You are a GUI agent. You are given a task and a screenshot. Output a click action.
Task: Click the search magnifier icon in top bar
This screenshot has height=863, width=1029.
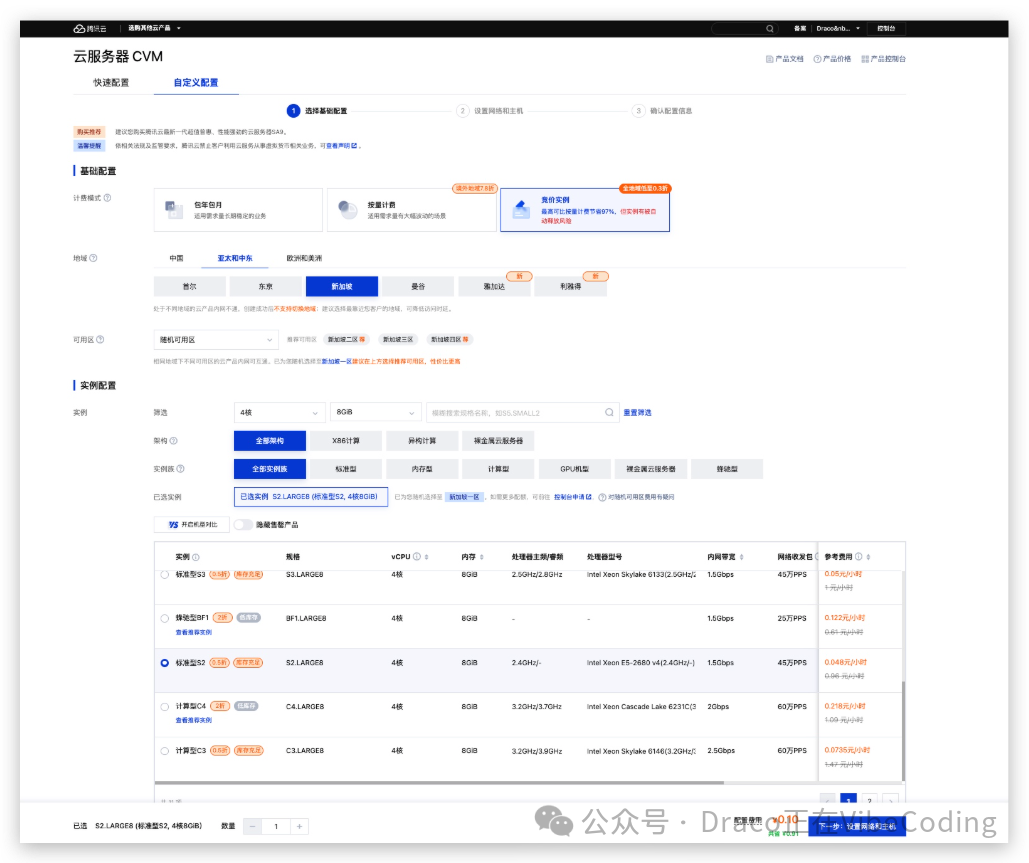click(x=769, y=29)
